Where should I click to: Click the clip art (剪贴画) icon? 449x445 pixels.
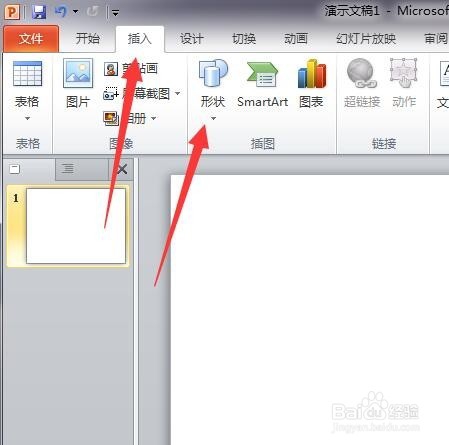[x=111, y=69]
